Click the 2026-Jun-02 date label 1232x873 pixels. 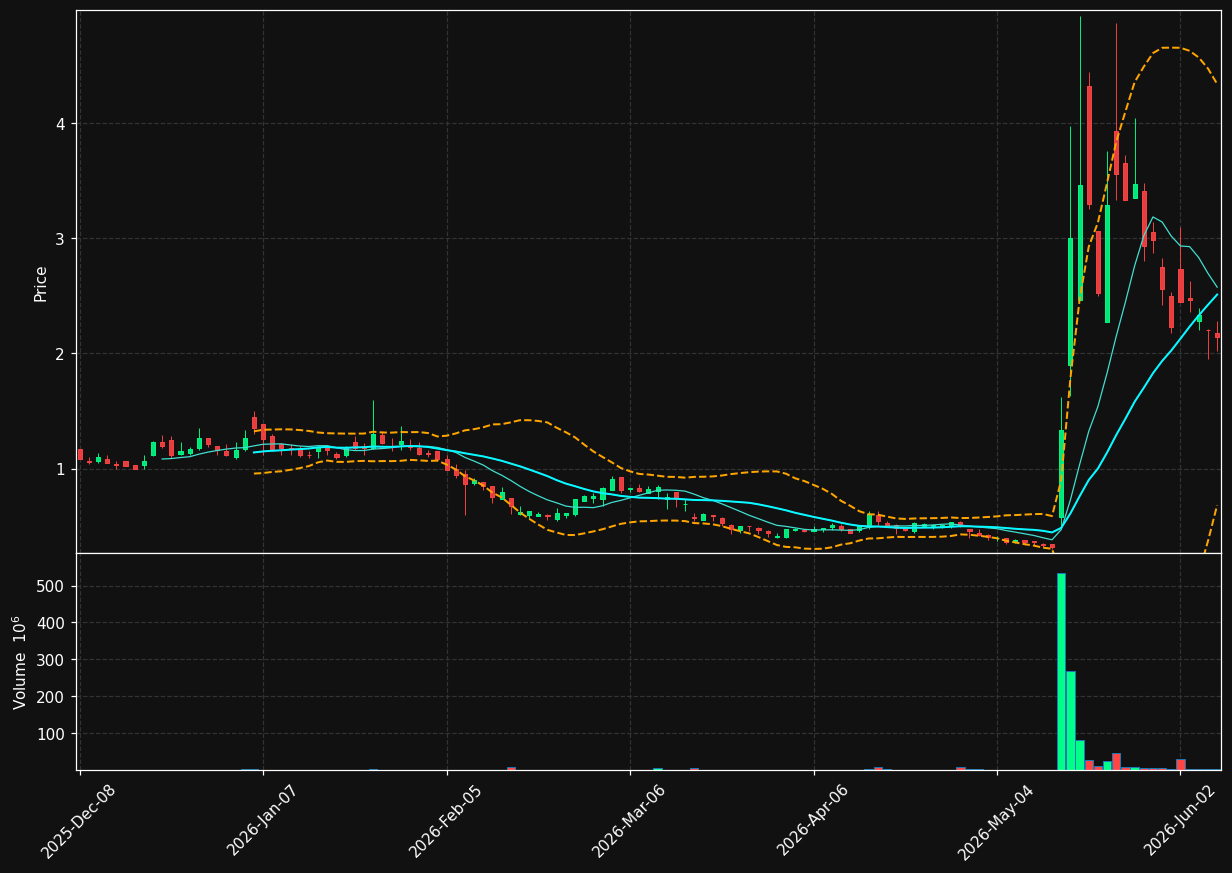point(1179,821)
